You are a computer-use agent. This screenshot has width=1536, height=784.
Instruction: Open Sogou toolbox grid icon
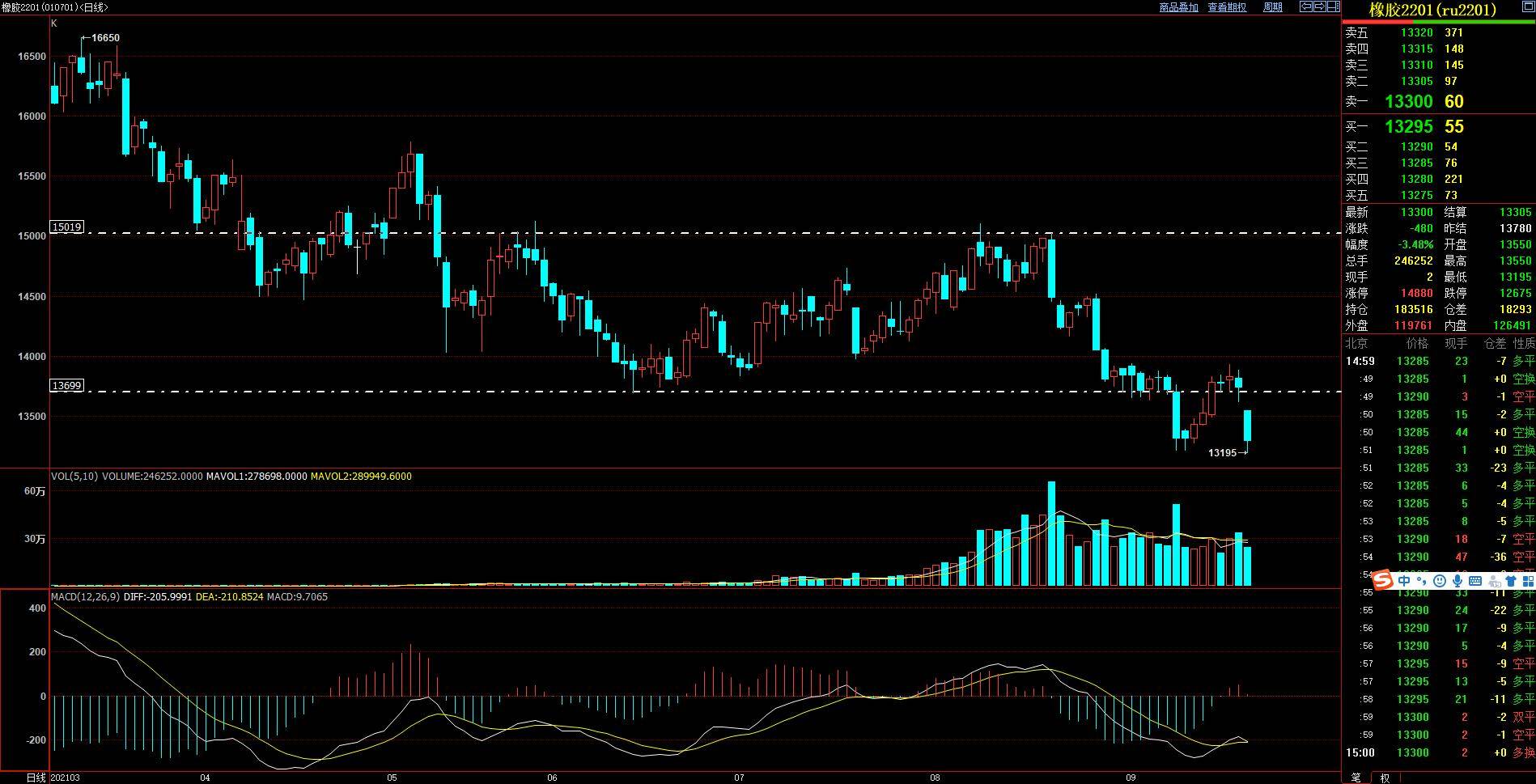click(1528, 581)
